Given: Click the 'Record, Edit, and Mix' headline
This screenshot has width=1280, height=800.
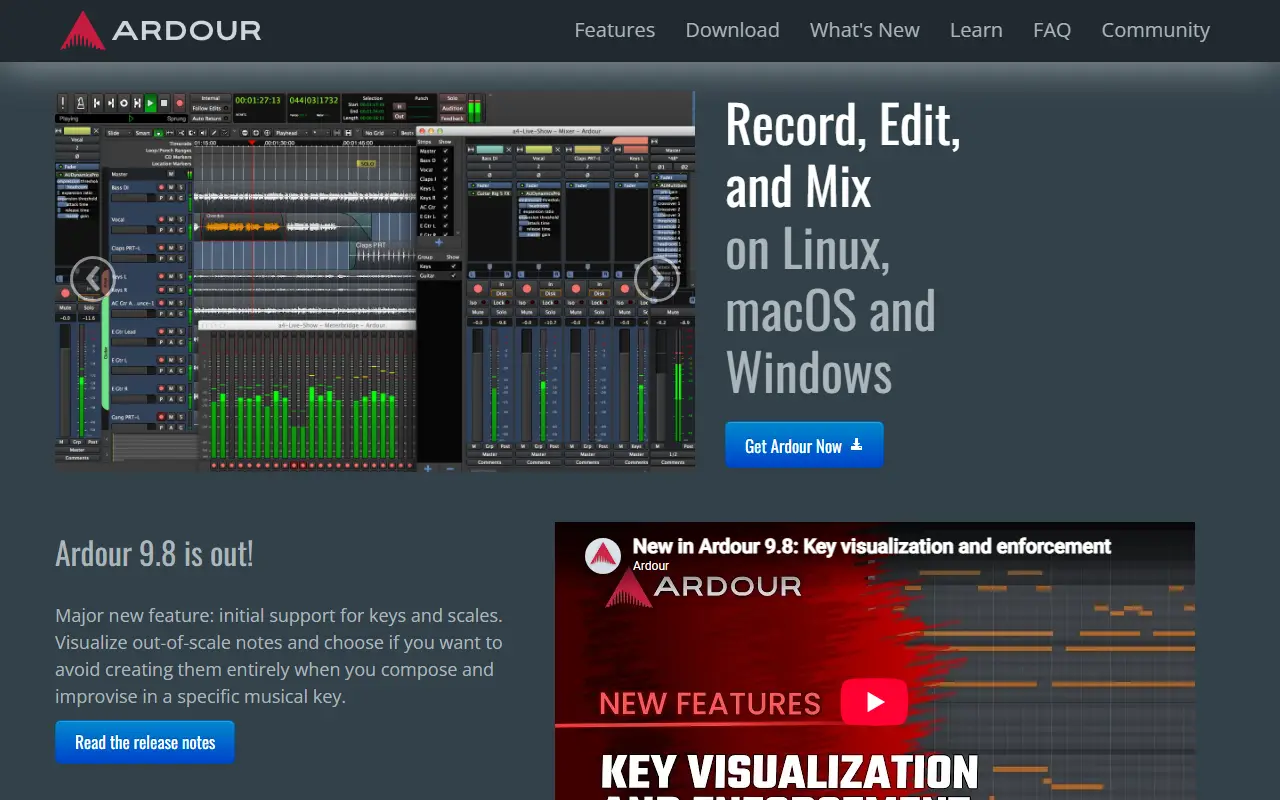Looking at the screenshot, I should pos(843,155).
